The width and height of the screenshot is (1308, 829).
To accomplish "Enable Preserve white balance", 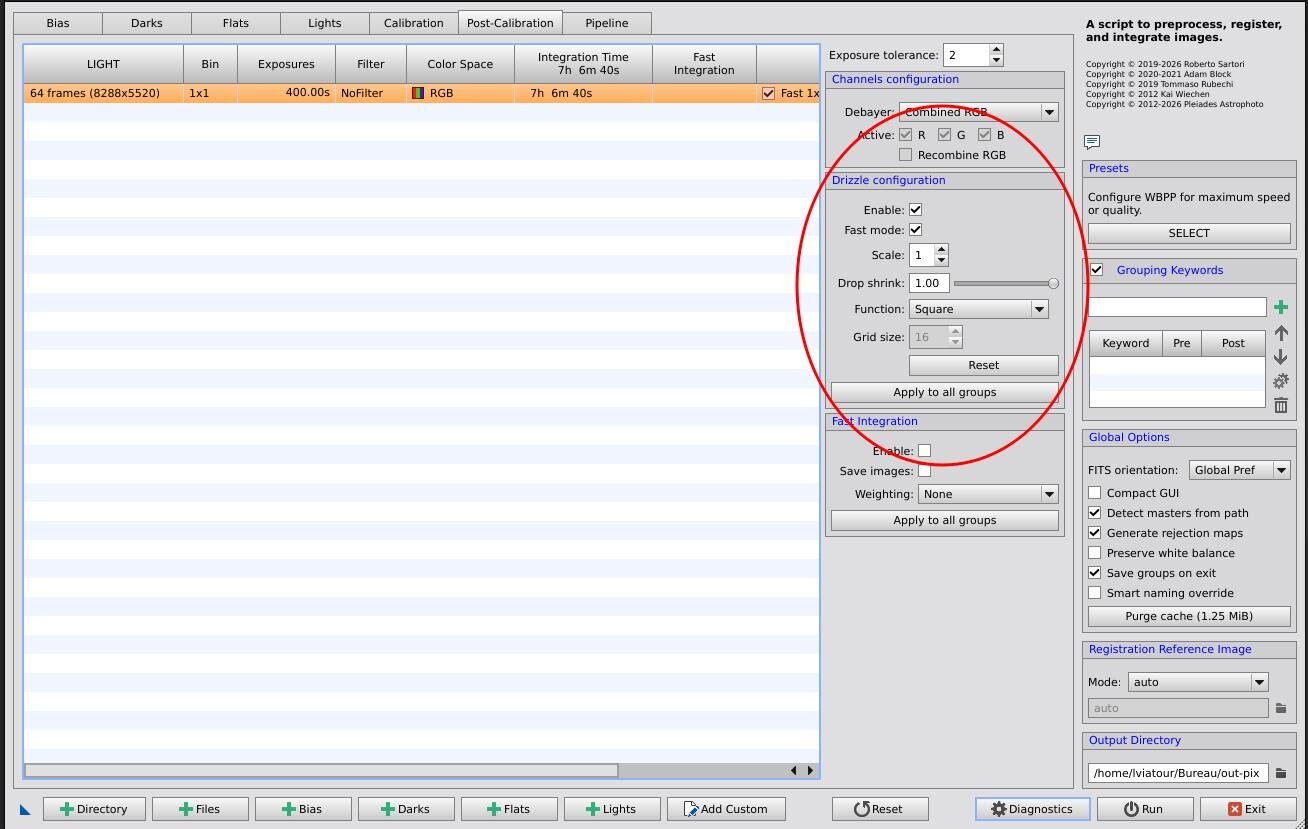I will [x=1094, y=553].
